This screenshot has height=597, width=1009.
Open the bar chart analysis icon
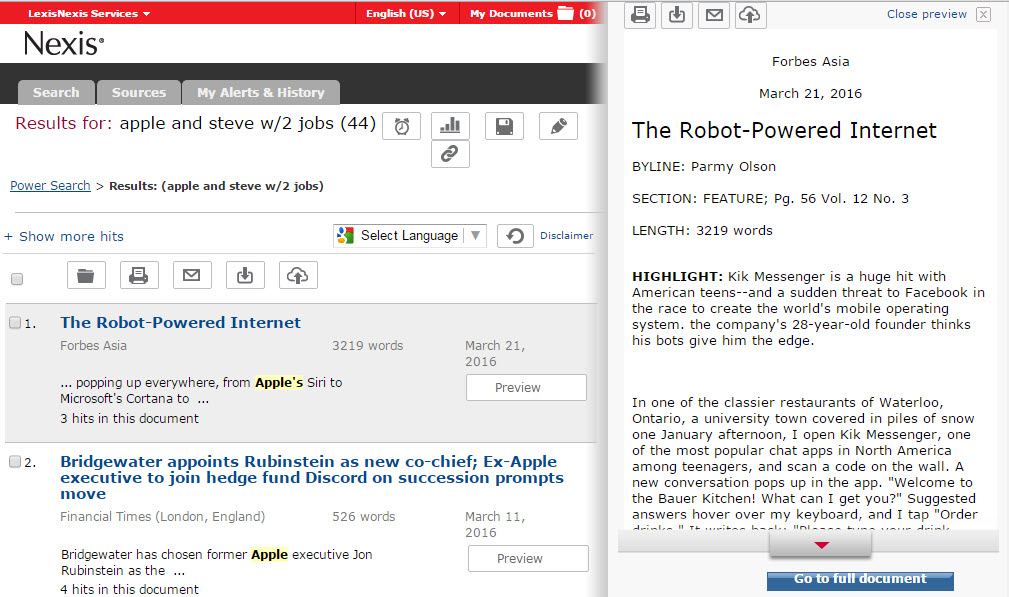click(450, 126)
